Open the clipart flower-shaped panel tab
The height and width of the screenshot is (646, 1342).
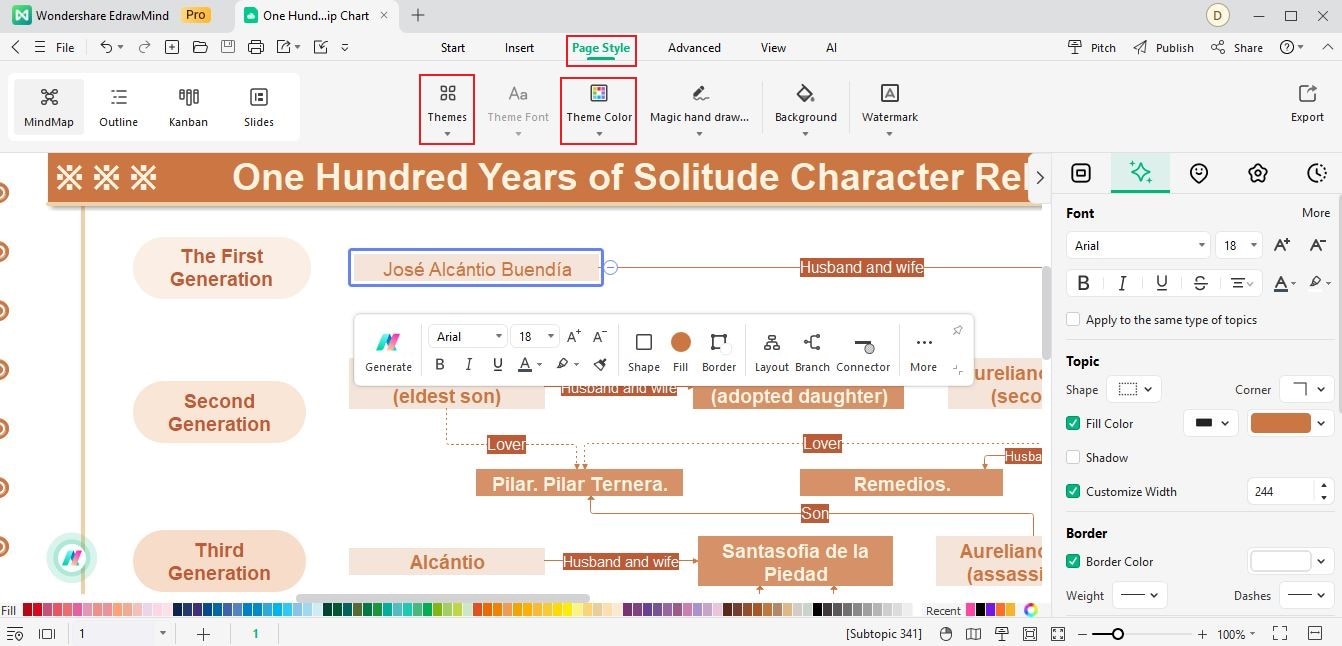(x=1258, y=173)
